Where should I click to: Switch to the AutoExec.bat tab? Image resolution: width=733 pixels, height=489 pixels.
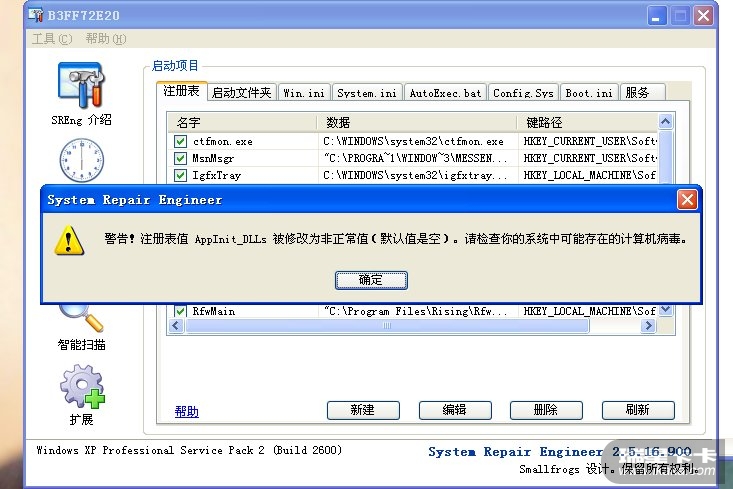click(x=445, y=93)
